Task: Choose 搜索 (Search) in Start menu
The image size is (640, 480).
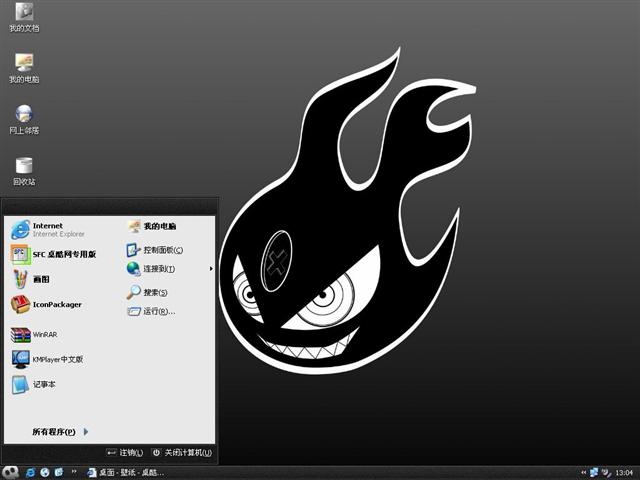Action: [x=154, y=293]
